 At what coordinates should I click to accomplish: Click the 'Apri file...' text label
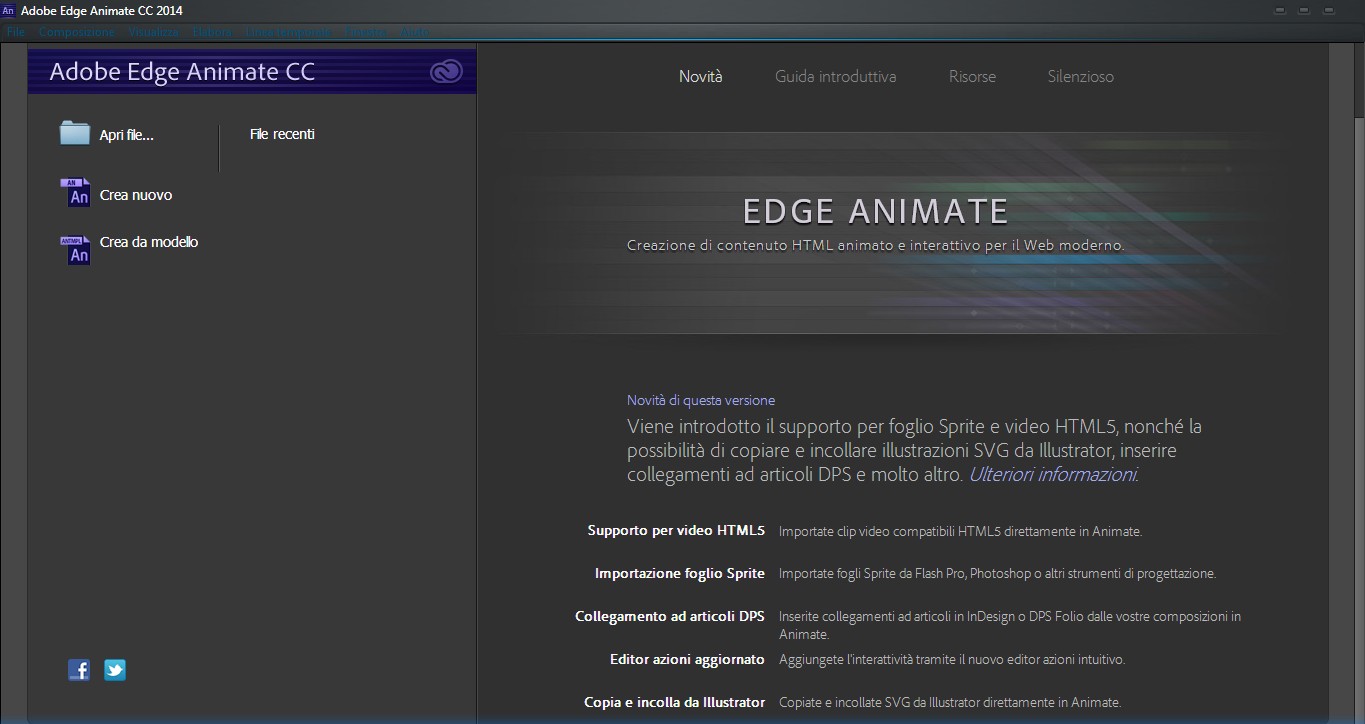127,135
